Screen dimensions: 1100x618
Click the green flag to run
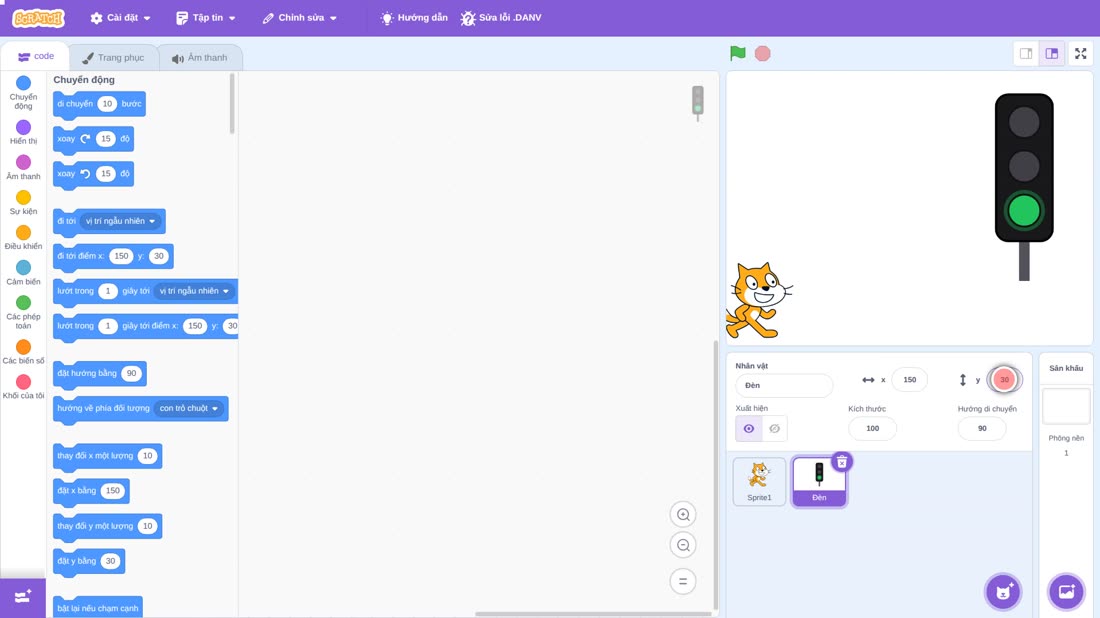[x=737, y=53]
